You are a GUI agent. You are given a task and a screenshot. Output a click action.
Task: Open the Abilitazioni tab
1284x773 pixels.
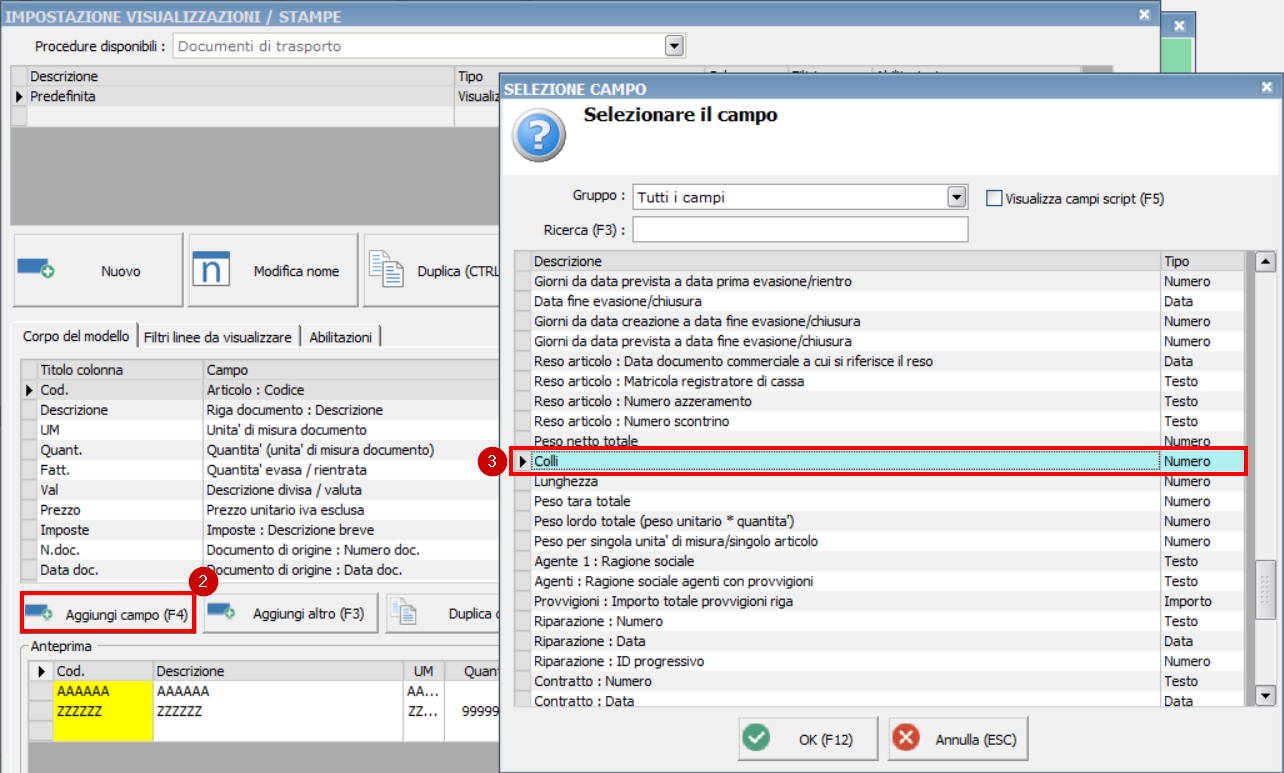pyautogui.click(x=340, y=337)
